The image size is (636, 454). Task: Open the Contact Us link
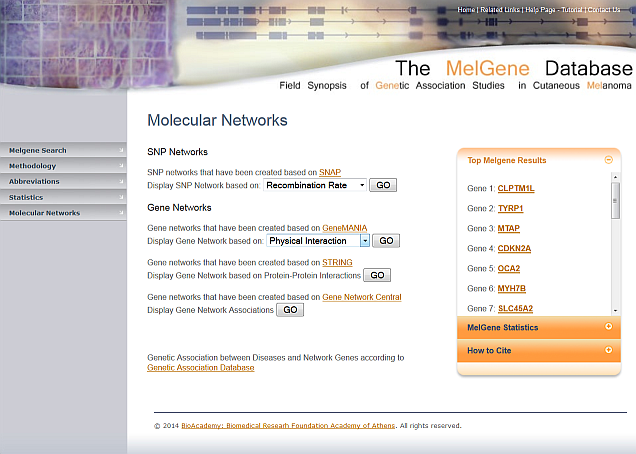pos(604,10)
